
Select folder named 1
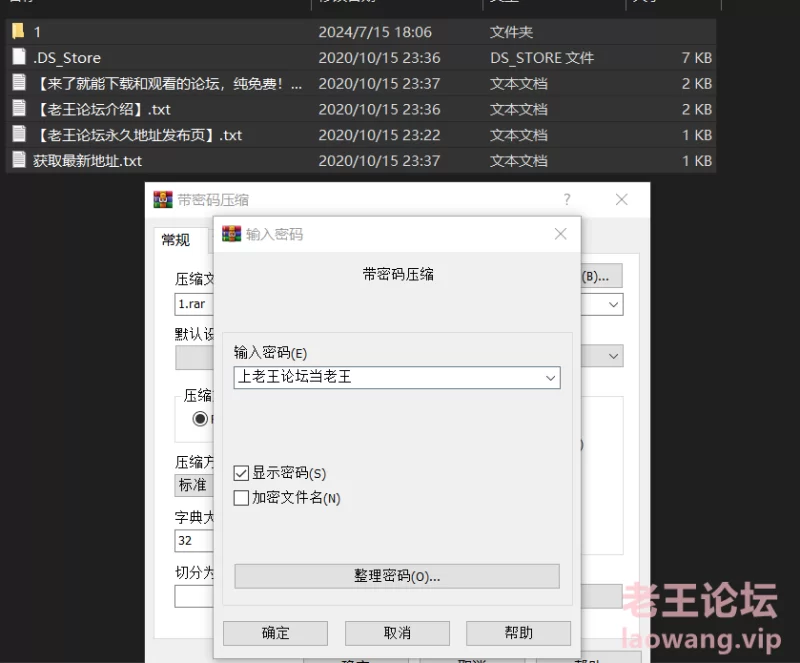[37, 32]
